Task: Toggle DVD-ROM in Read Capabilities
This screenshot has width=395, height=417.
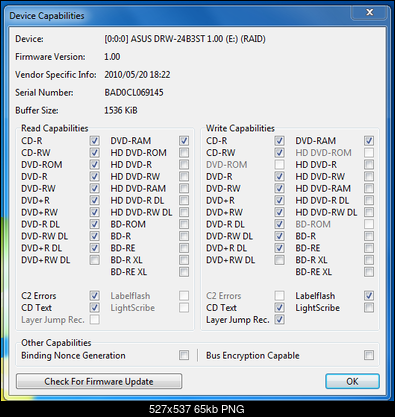Action: (x=95, y=165)
